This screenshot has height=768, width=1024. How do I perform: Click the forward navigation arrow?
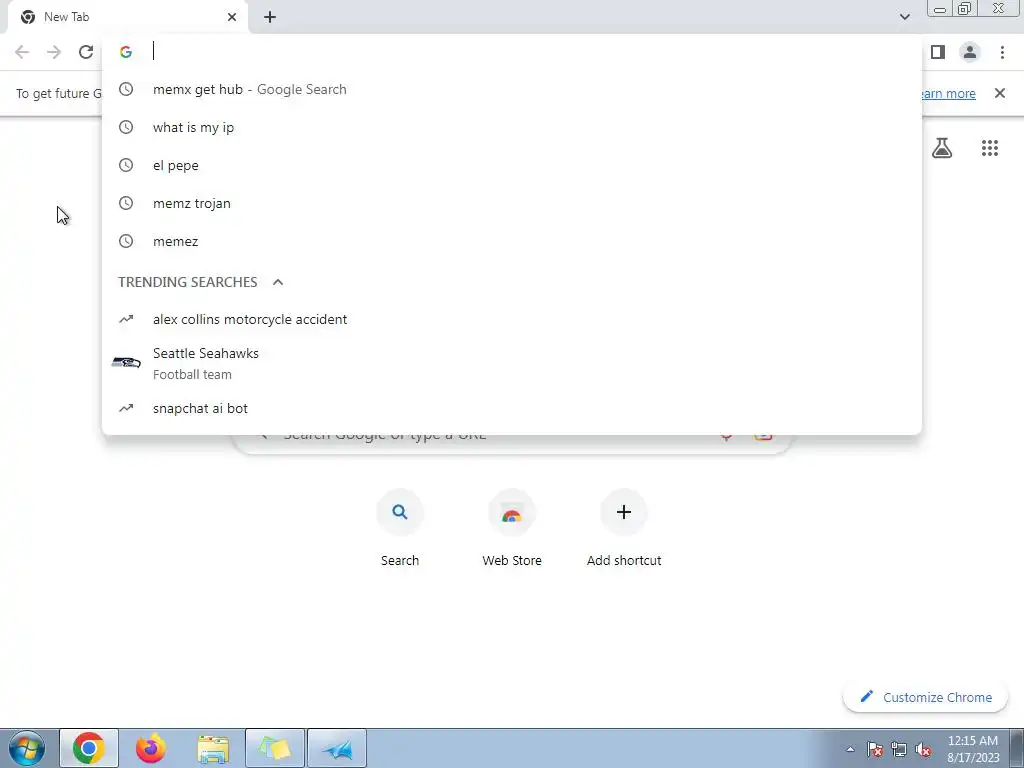(54, 52)
